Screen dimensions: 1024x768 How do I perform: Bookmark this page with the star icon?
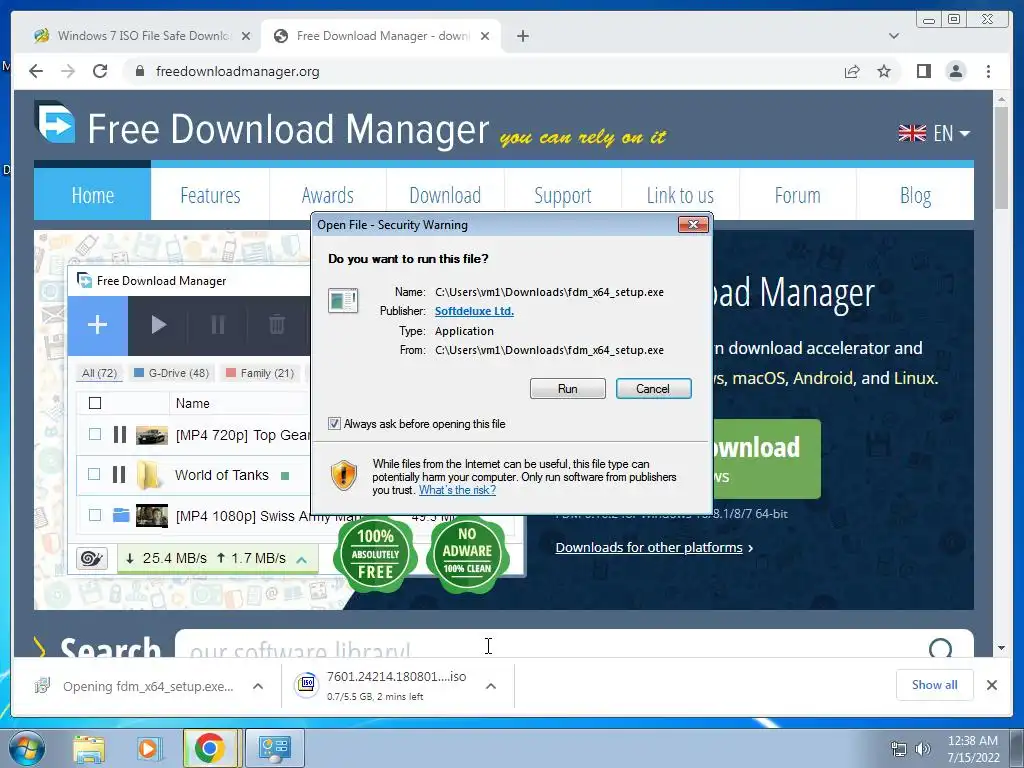tap(884, 71)
